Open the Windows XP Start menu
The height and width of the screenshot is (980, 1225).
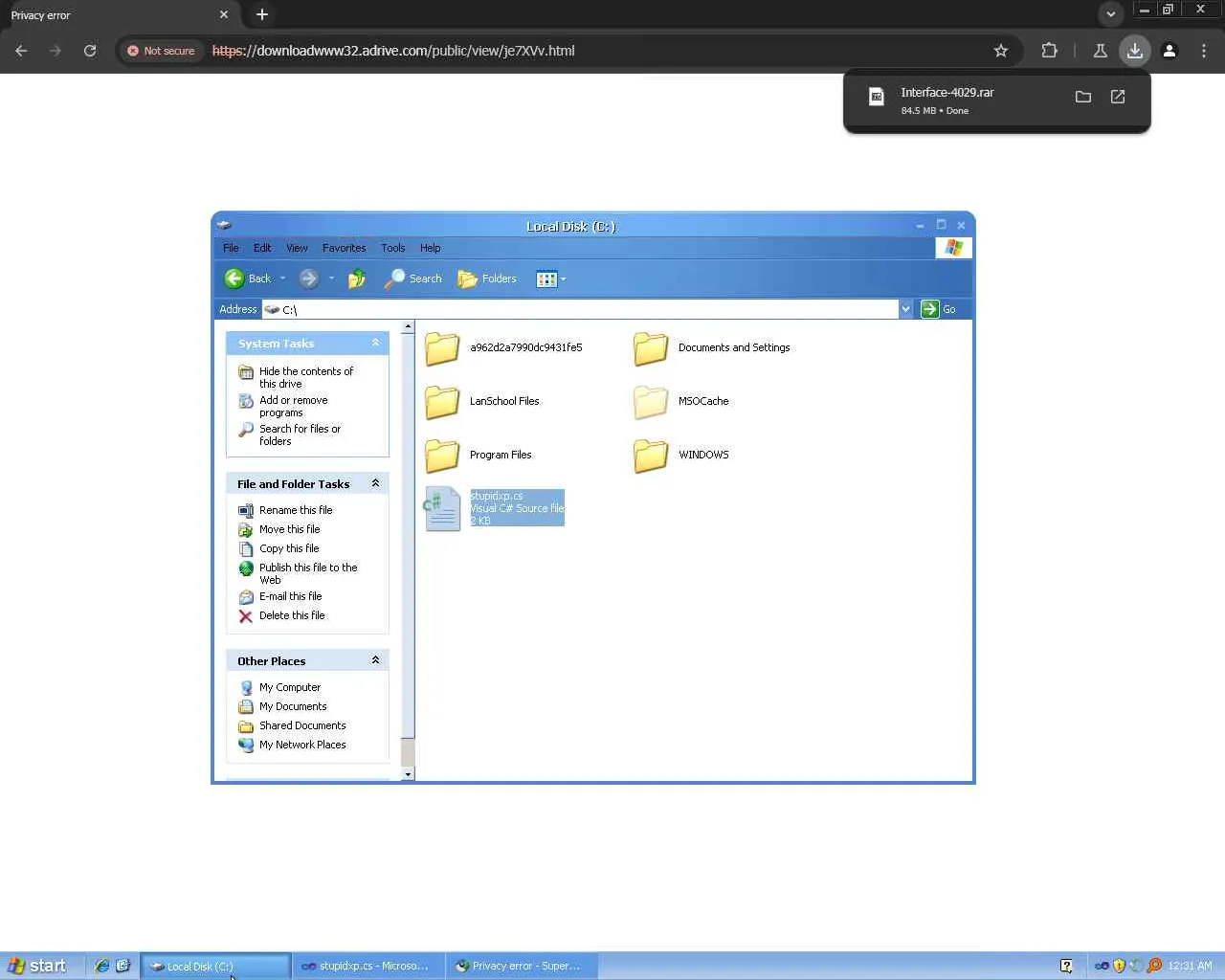coord(36,966)
